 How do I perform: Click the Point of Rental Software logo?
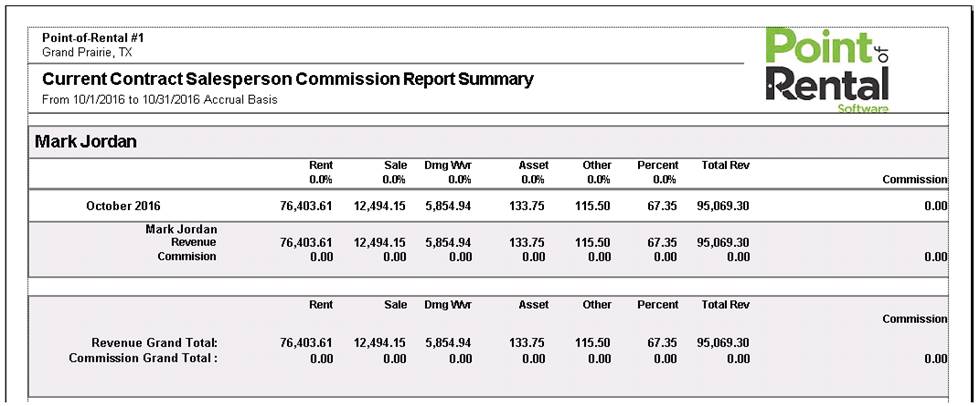tap(828, 71)
